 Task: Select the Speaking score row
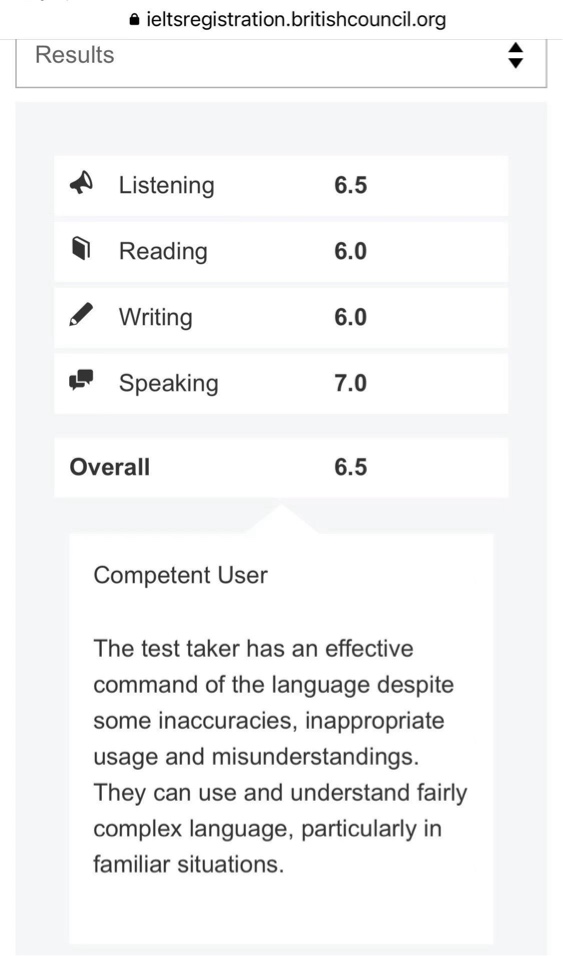[x=281, y=383]
